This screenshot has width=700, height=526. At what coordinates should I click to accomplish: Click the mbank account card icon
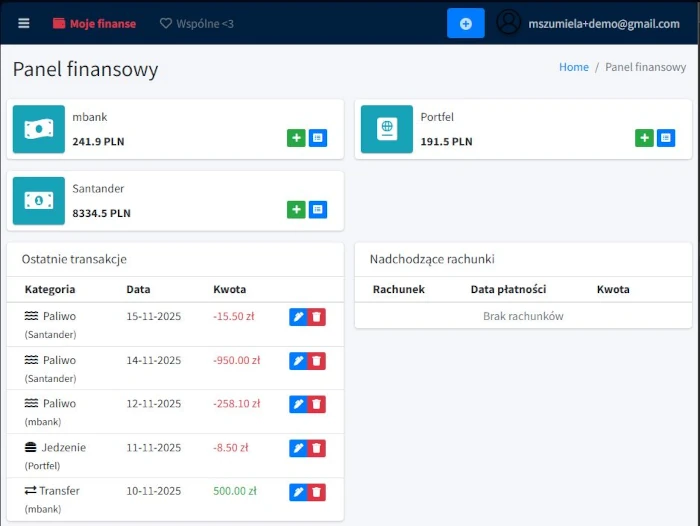[39, 129]
